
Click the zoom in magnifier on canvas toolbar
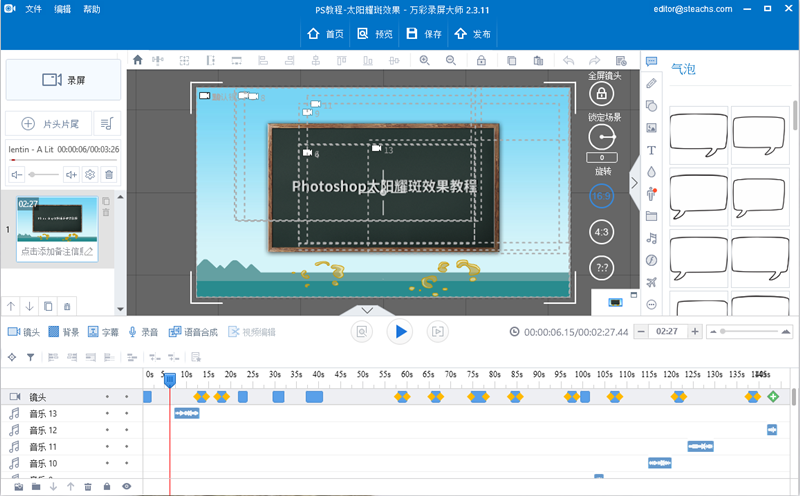[424, 60]
